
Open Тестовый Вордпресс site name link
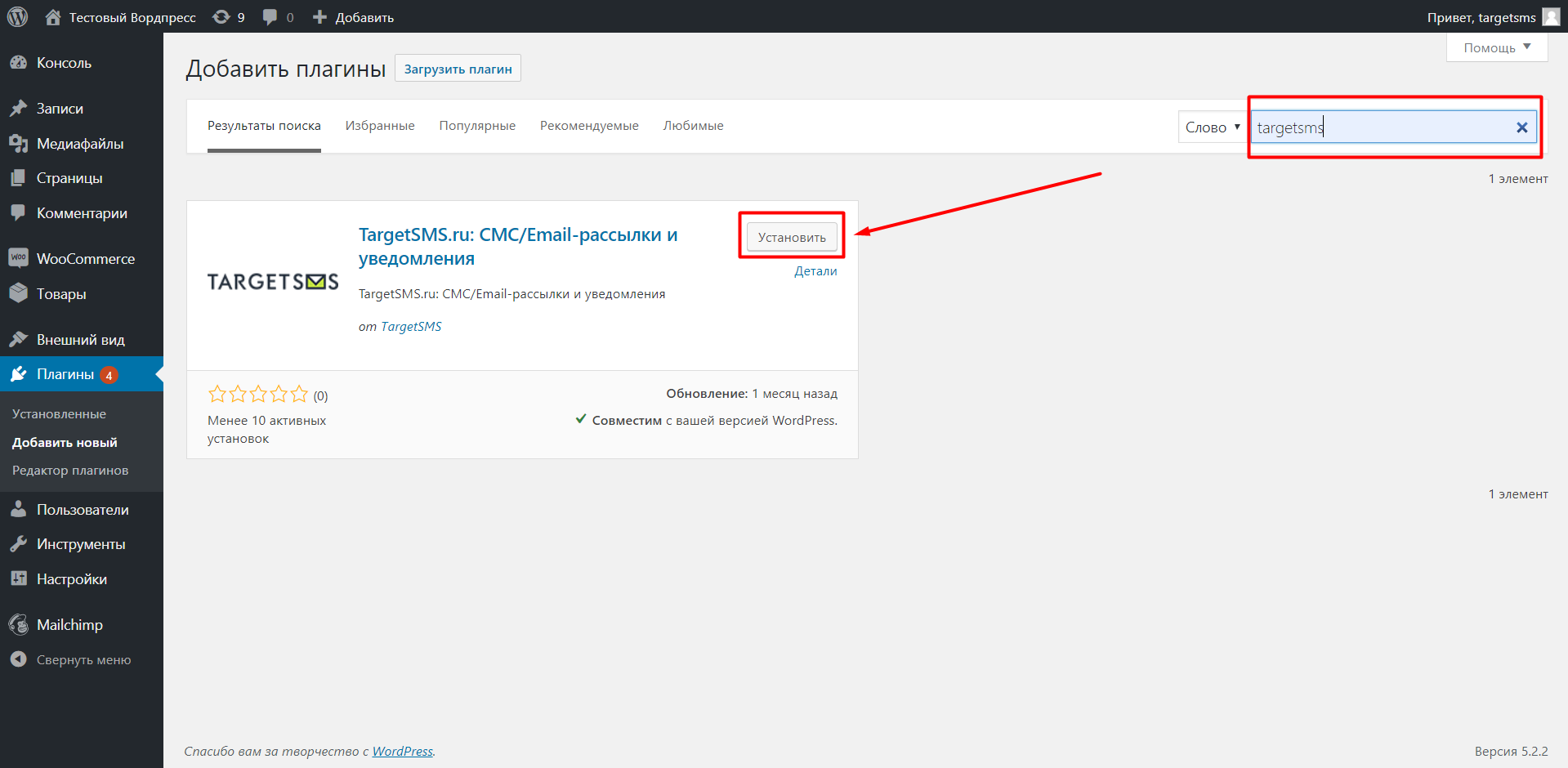coord(132,17)
